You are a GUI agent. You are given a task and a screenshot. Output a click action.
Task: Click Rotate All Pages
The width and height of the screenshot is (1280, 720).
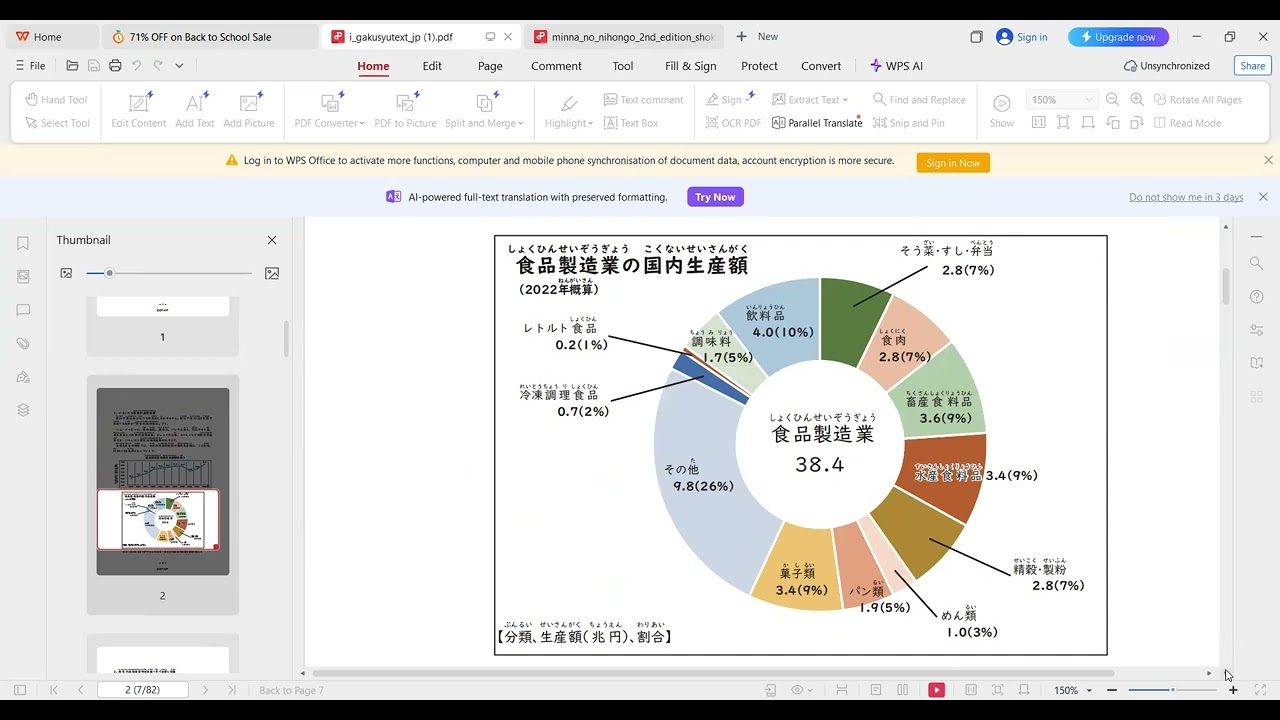click(x=1198, y=100)
